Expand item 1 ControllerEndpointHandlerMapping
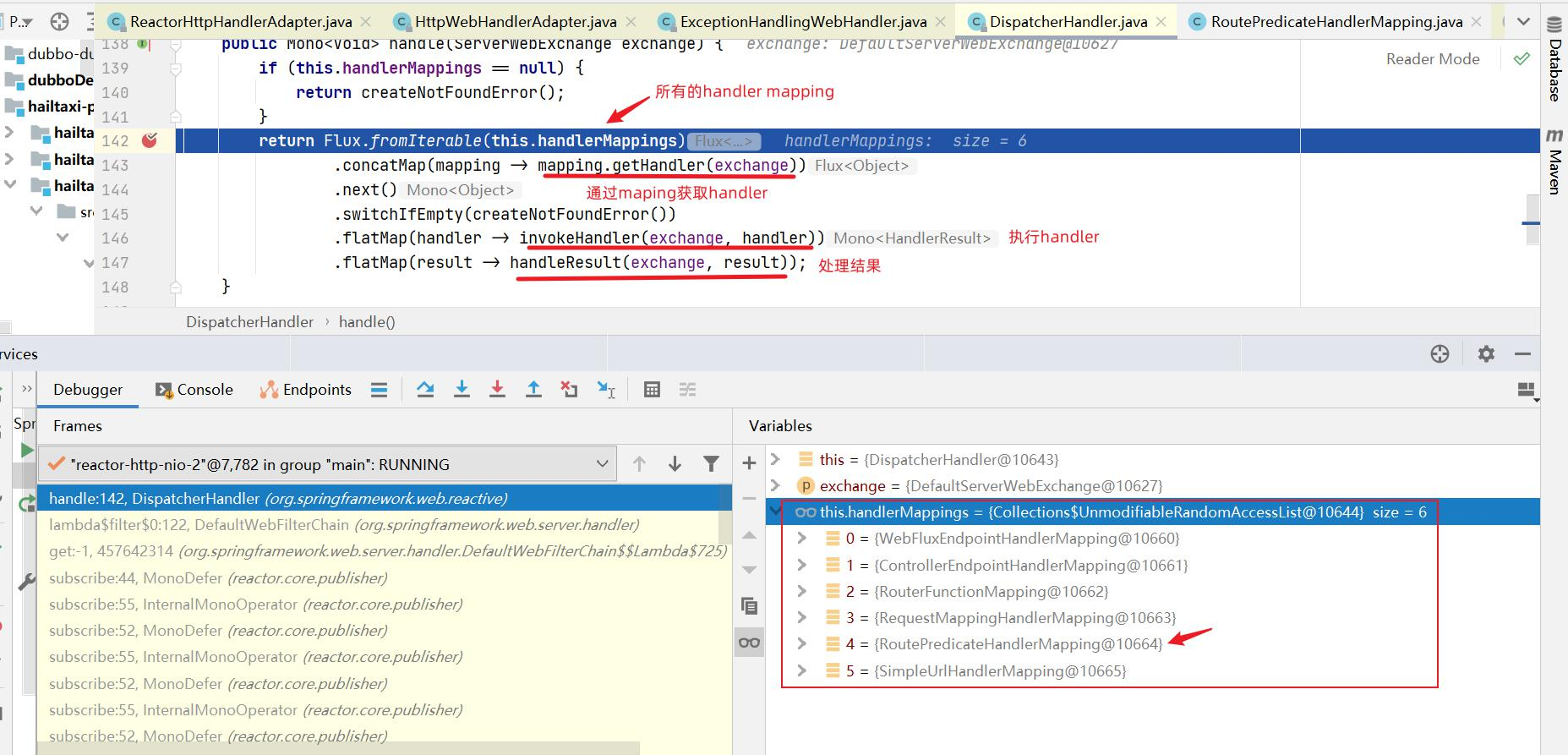The width and height of the screenshot is (1568, 755). tap(802, 565)
